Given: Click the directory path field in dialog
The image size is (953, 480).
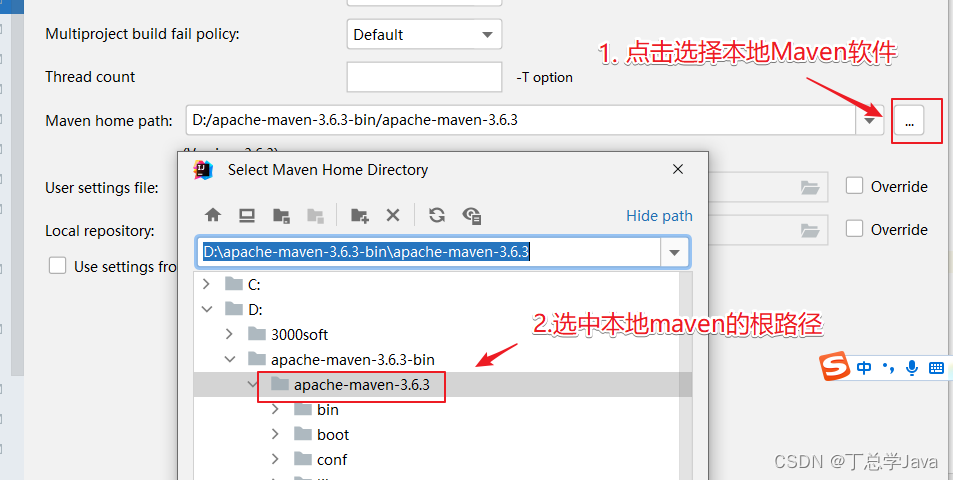Looking at the screenshot, I should (x=428, y=252).
